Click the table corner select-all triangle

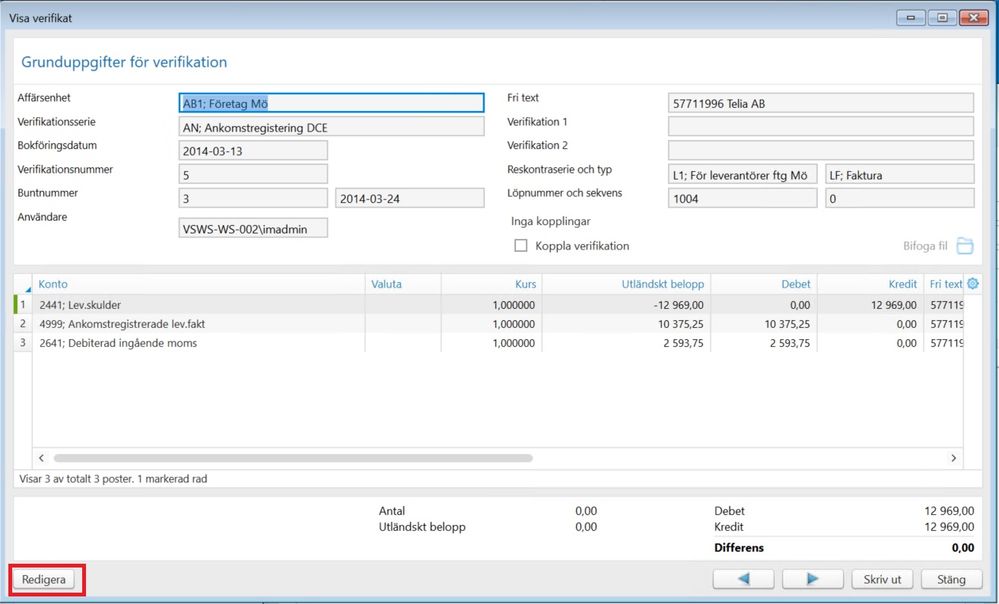click(26, 288)
